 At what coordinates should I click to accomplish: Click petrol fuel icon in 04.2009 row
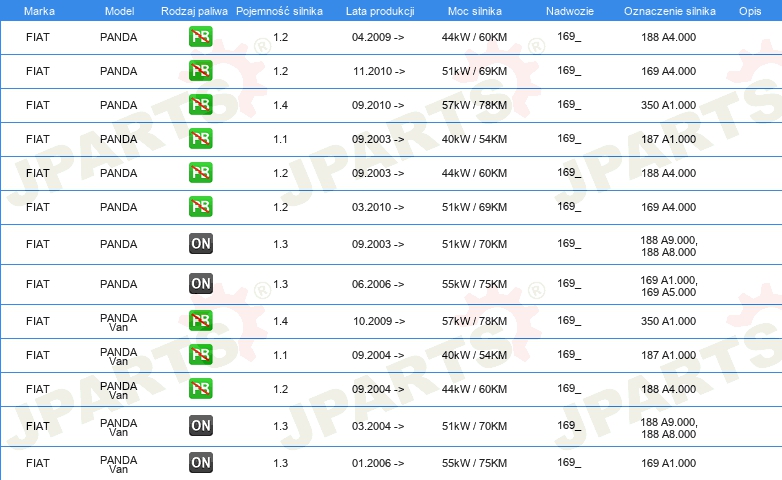click(x=200, y=36)
